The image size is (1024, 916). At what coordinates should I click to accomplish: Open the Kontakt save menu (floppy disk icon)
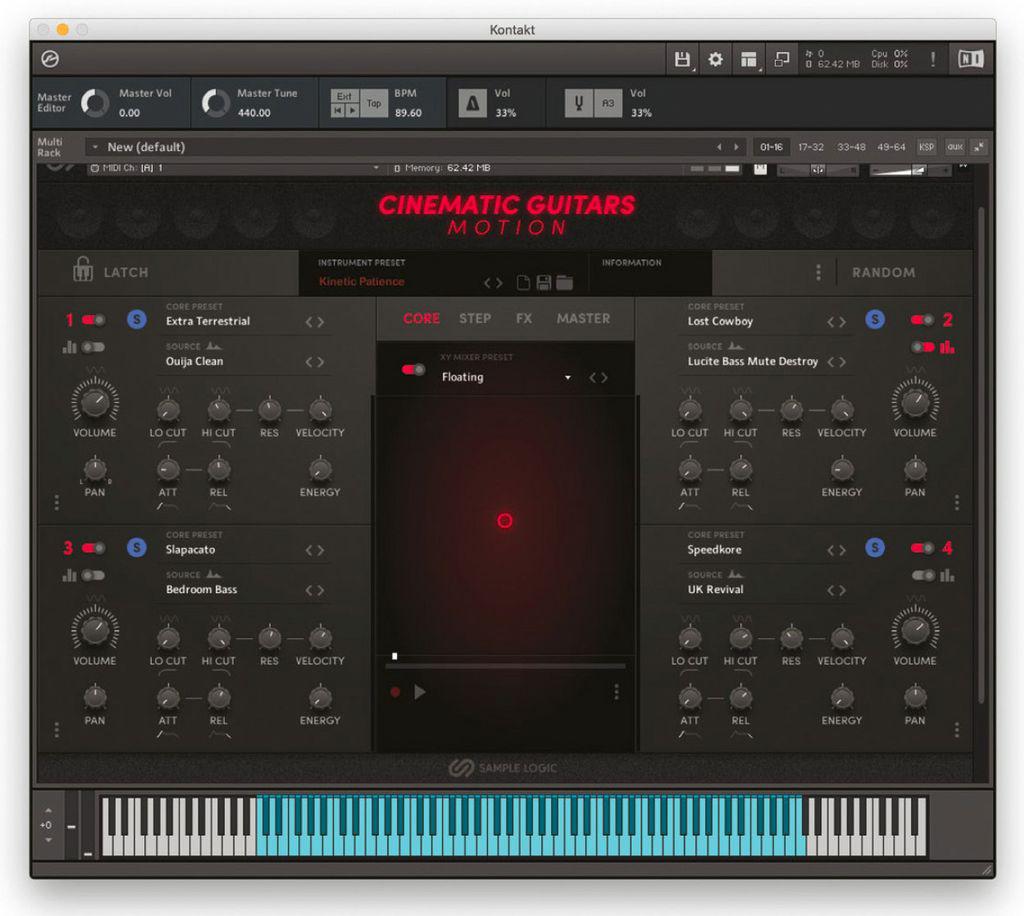[682, 59]
